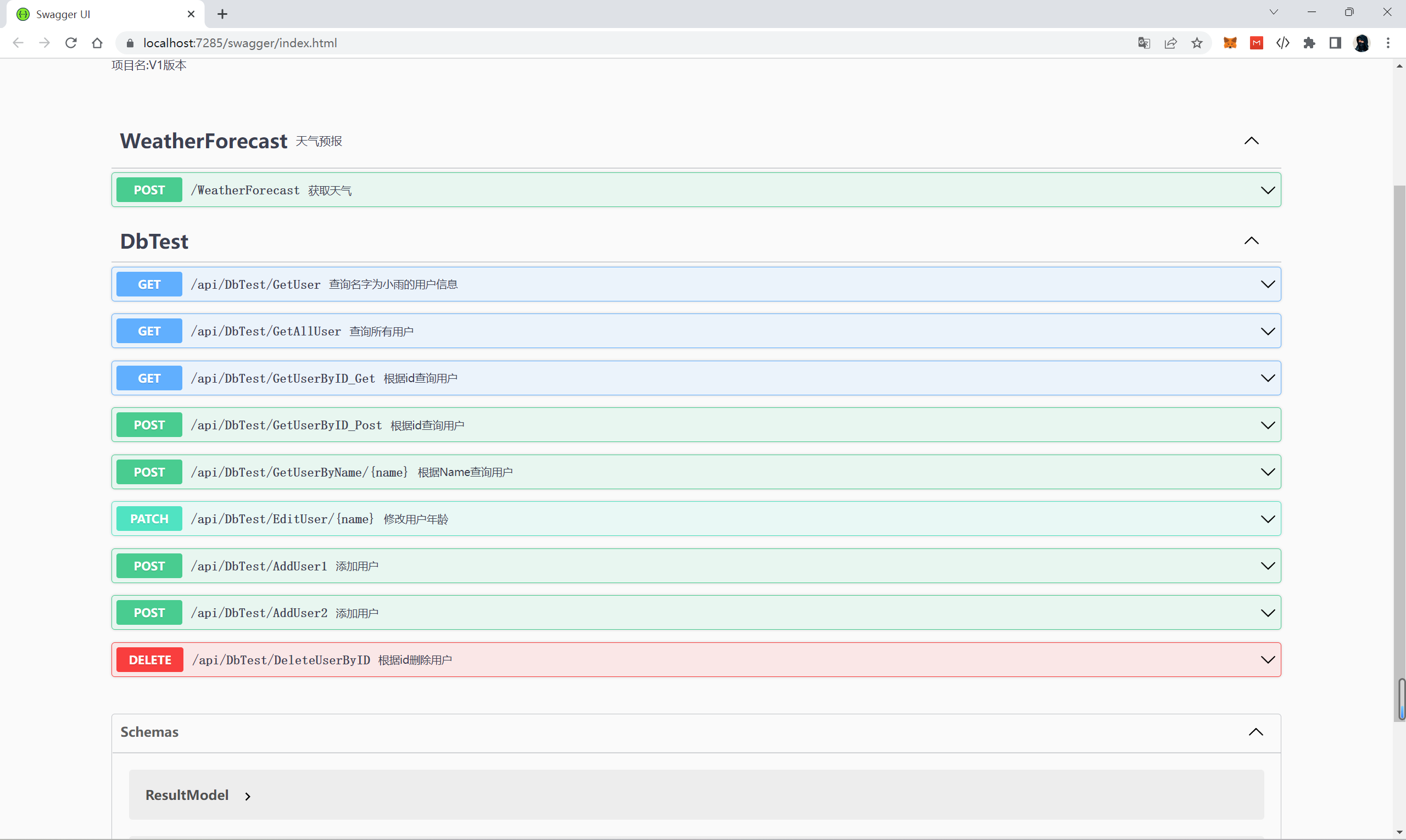
Task: Open the red M extension icon
Action: (1257, 43)
